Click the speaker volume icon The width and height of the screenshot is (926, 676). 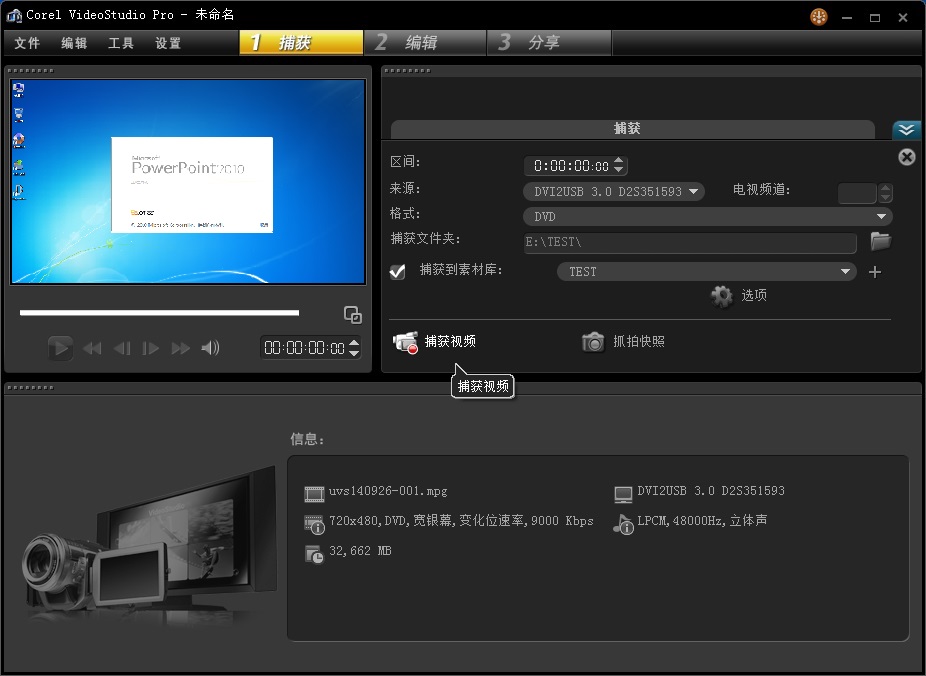[210, 348]
